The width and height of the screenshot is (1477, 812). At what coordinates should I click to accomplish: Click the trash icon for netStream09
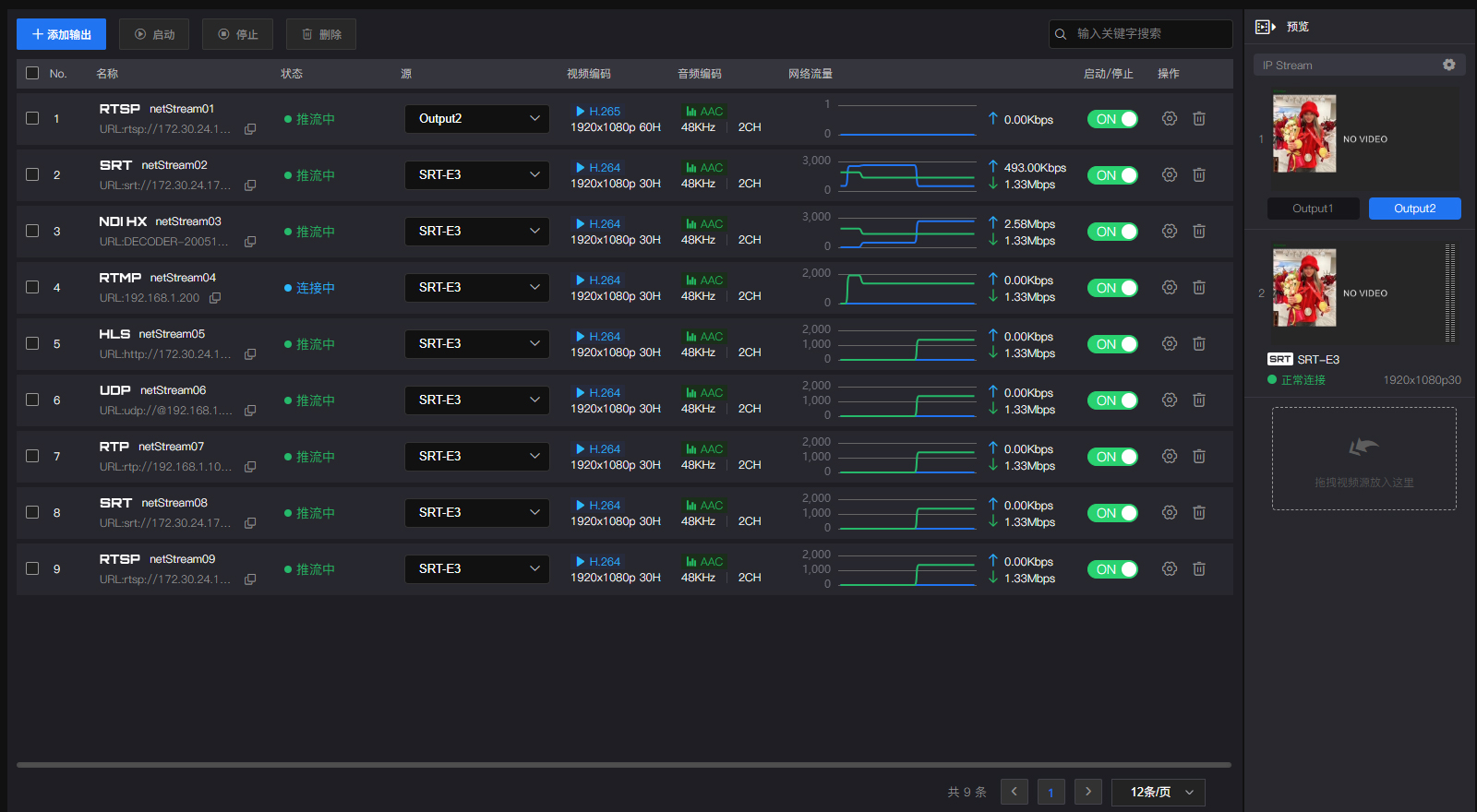coord(1199,569)
